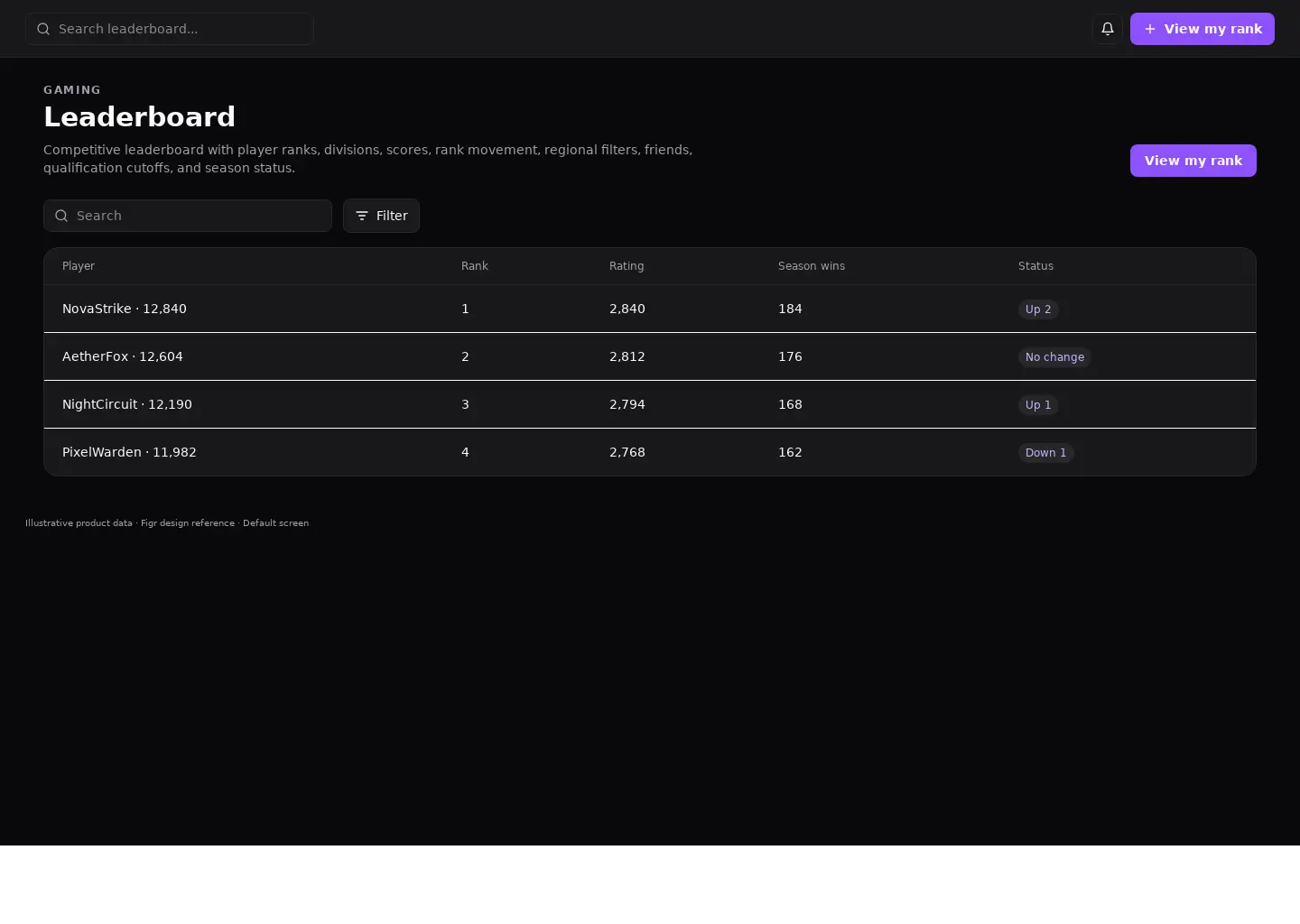Click the "GAMING" section label
The height and width of the screenshot is (924, 1300).
click(72, 90)
